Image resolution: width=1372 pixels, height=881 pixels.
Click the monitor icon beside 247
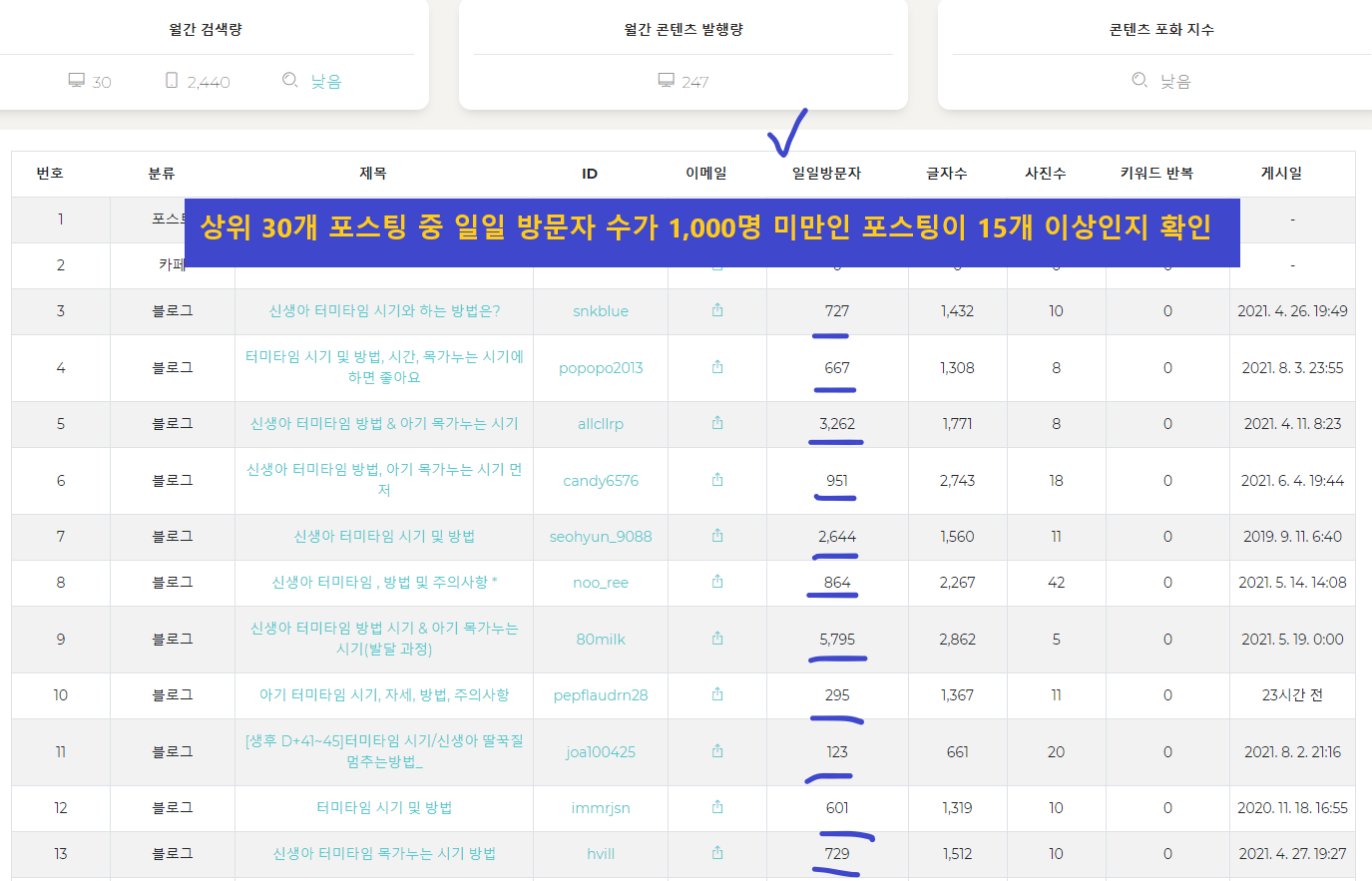(667, 81)
